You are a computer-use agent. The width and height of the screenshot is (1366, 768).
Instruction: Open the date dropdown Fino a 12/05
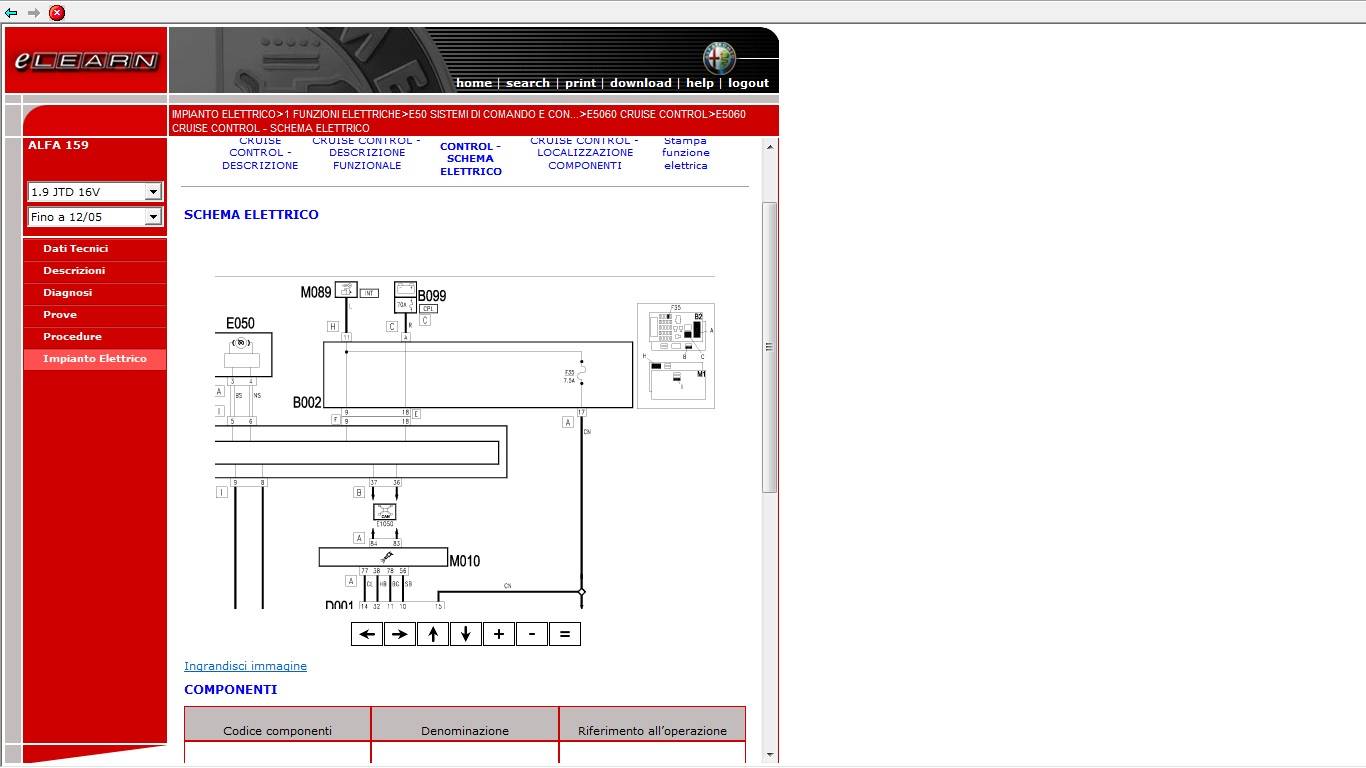(x=95, y=217)
